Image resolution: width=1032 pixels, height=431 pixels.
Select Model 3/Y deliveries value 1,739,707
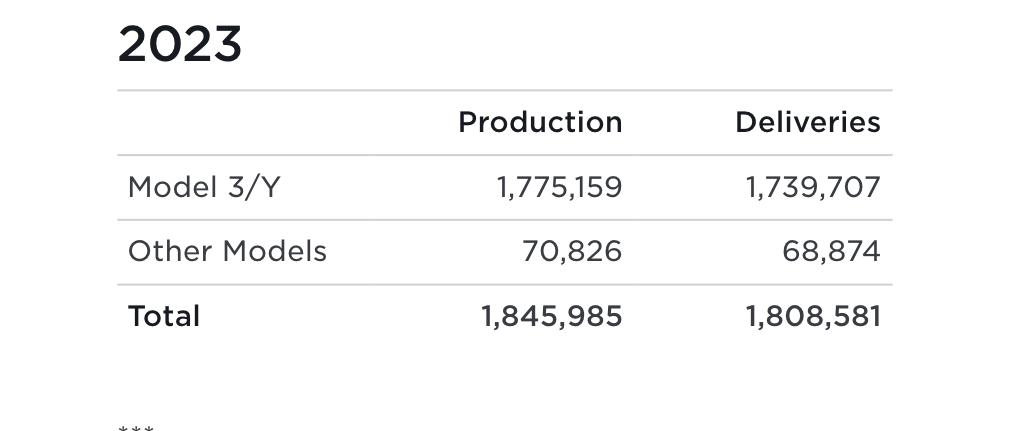813,188
